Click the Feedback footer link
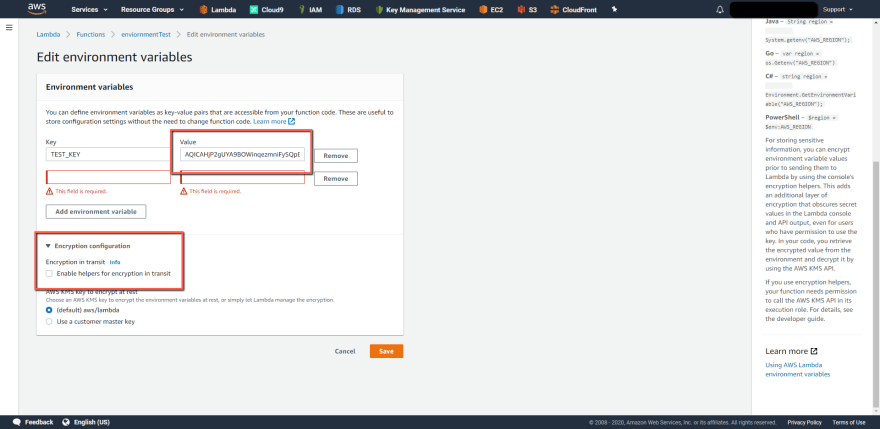880x429 pixels. [39, 422]
